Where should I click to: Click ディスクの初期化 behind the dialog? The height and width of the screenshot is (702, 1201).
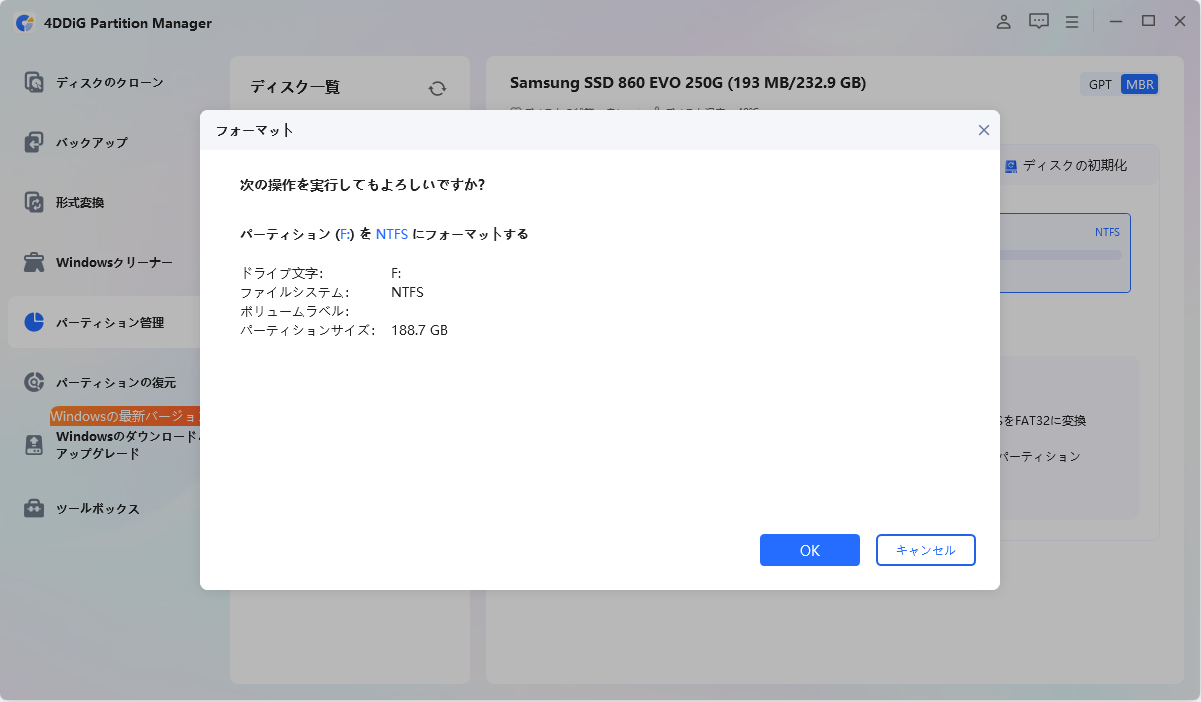tap(1066, 165)
